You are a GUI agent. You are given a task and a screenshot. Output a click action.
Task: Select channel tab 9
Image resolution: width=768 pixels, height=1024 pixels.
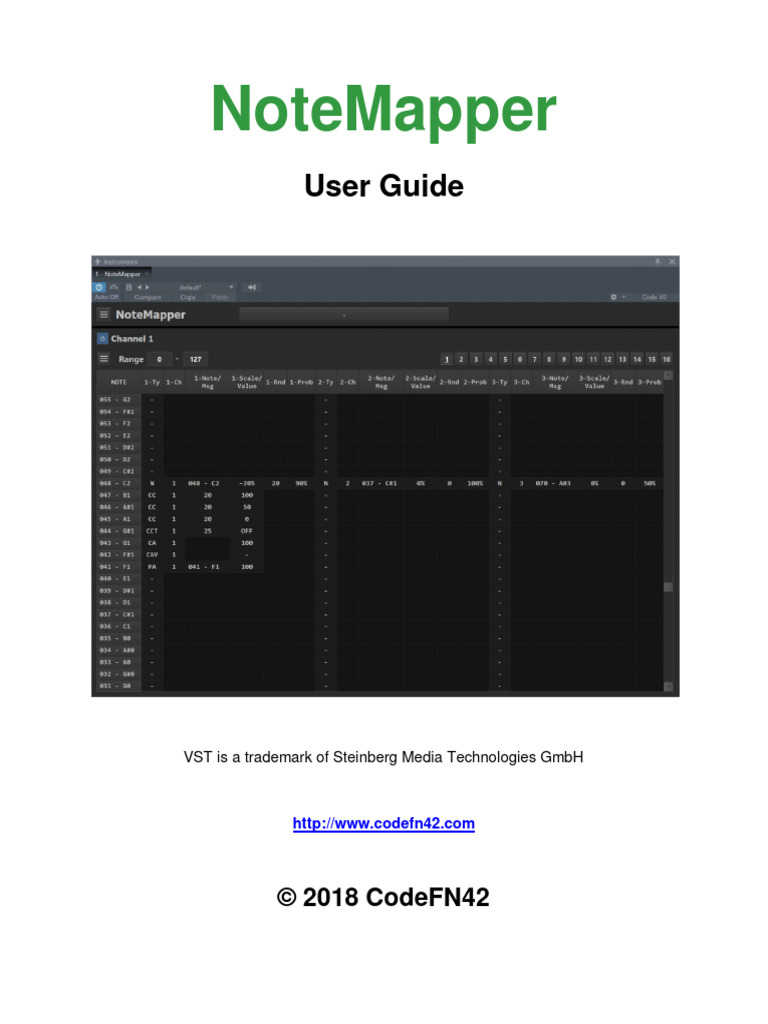[x=564, y=359]
